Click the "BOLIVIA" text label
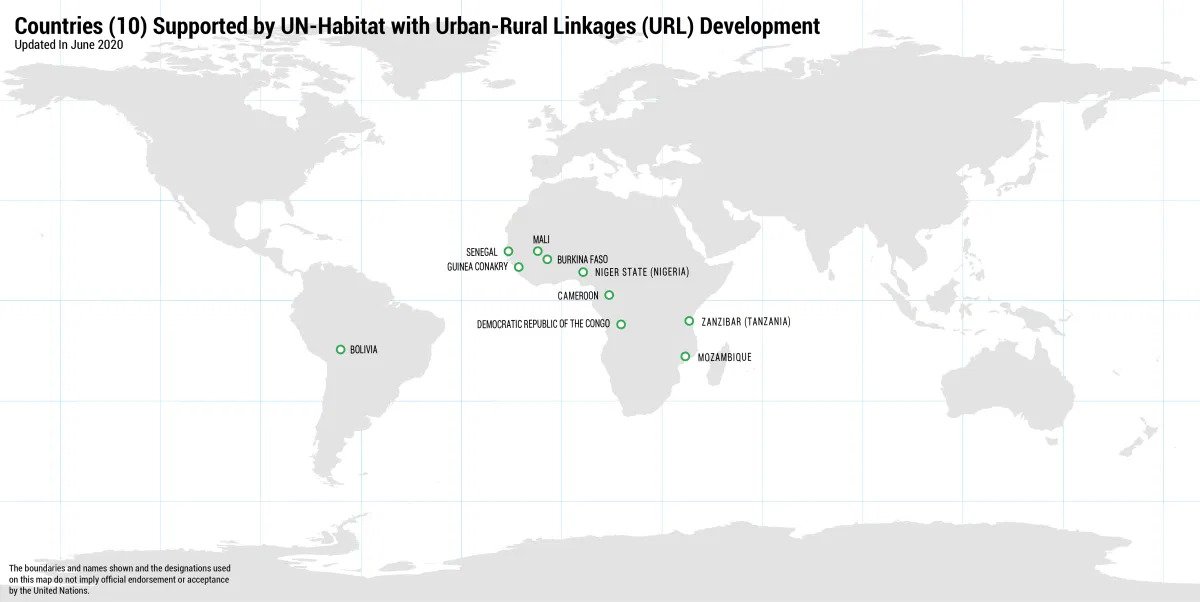Screen dimensions: 1200x602 [364, 350]
